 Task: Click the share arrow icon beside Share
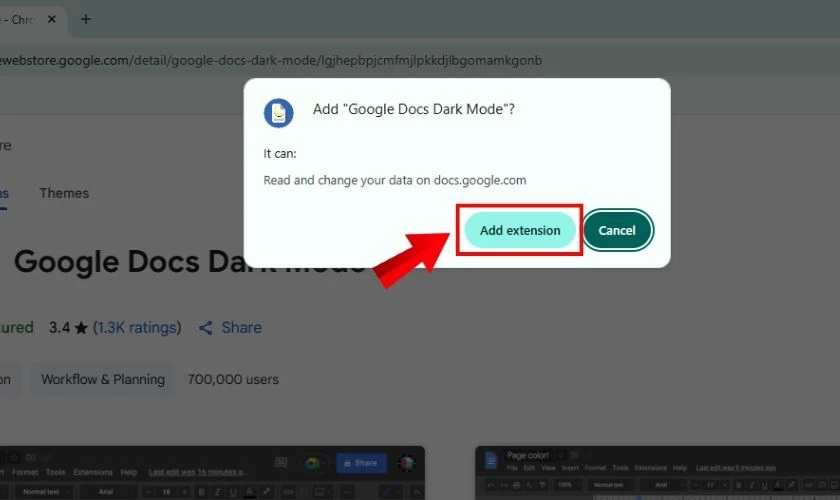[206, 327]
